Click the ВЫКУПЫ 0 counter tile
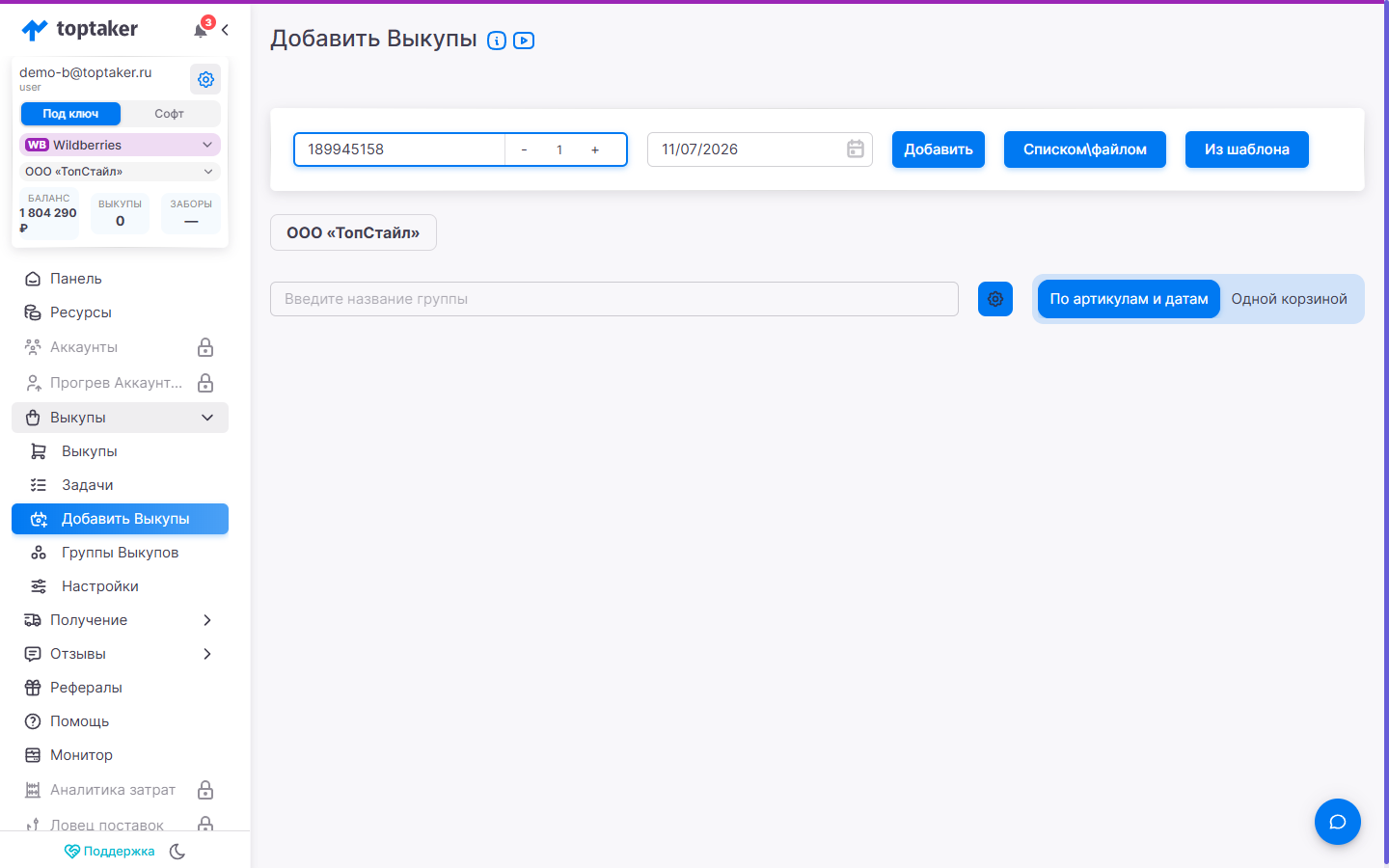The width and height of the screenshot is (1389, 868). [120, 214]
